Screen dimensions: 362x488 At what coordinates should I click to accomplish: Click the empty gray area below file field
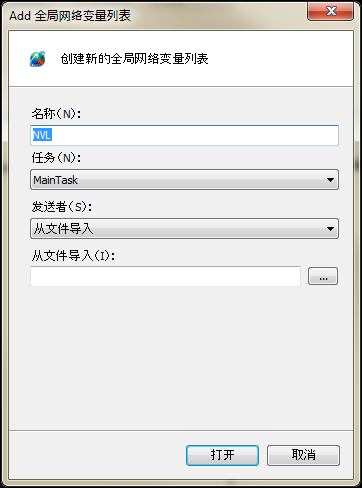[181, 358]
